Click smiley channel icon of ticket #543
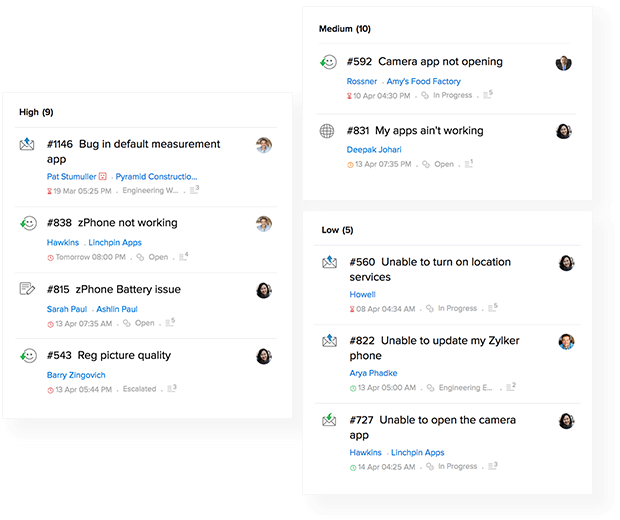Image resolution: width=620 pixels, height=520 pixels. (28, 356)
